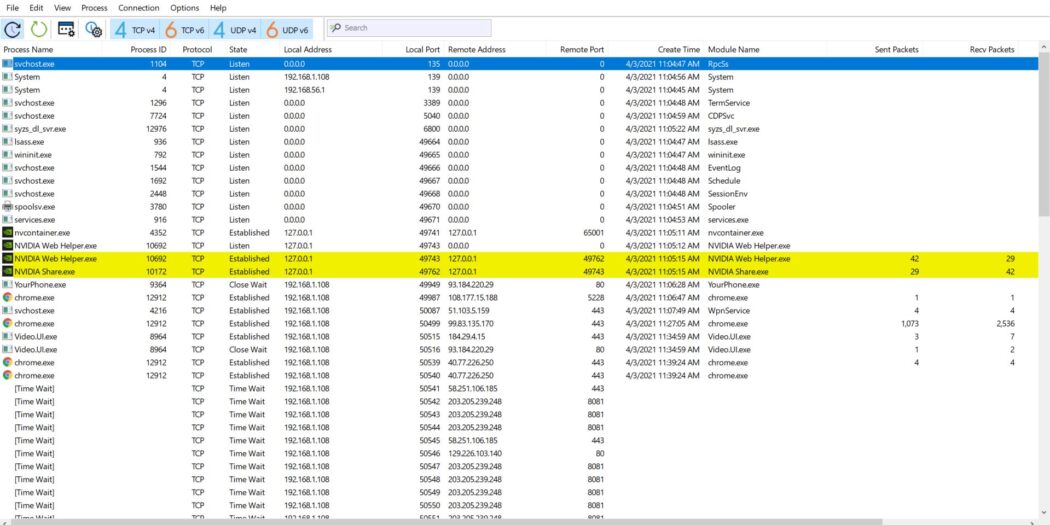Screen dimensions: 1050x525
Task: Click the YourPhone.exe process icon
Action: (x=7, y=285)
